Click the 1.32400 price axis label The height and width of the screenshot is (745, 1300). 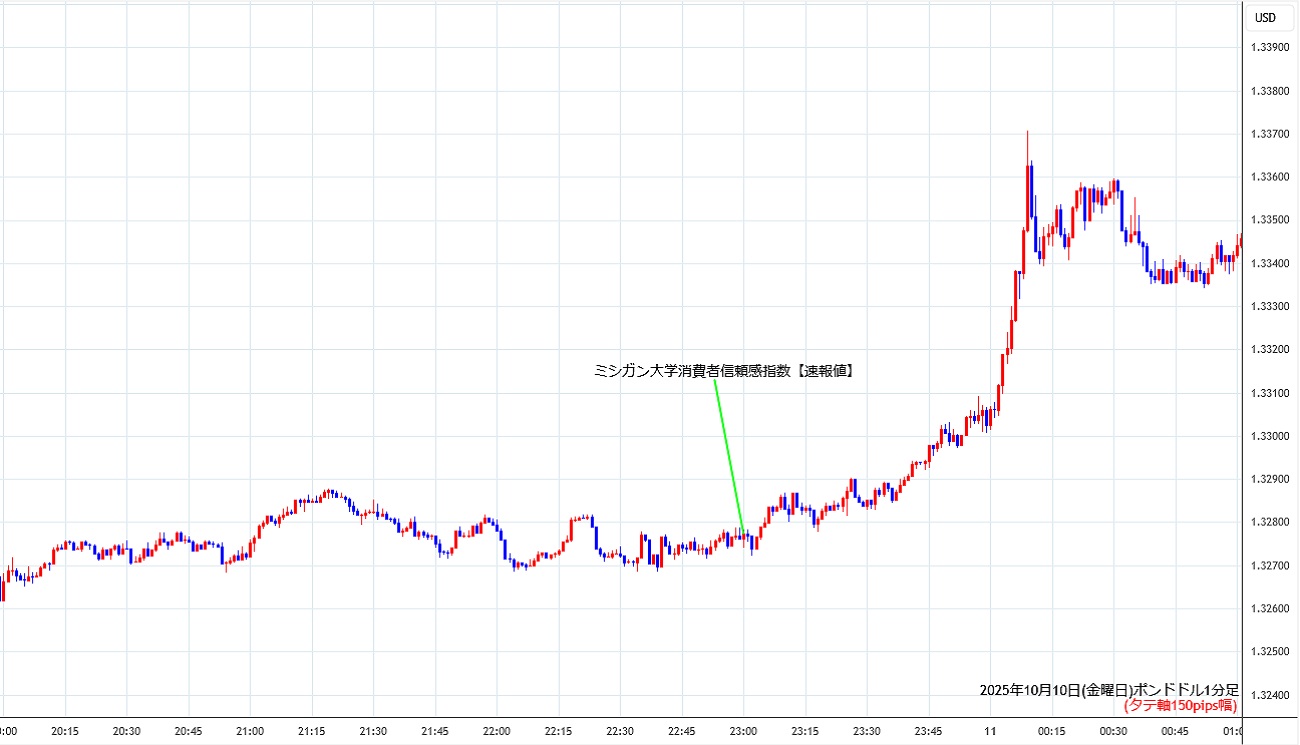tap(1268, 695)
